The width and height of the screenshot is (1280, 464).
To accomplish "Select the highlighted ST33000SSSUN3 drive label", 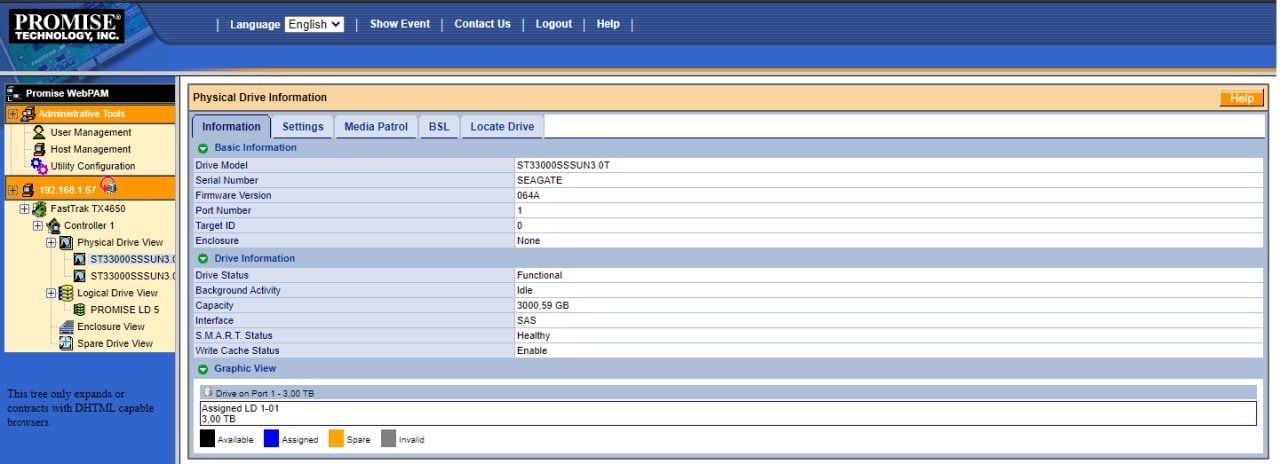I will (133, 259).
